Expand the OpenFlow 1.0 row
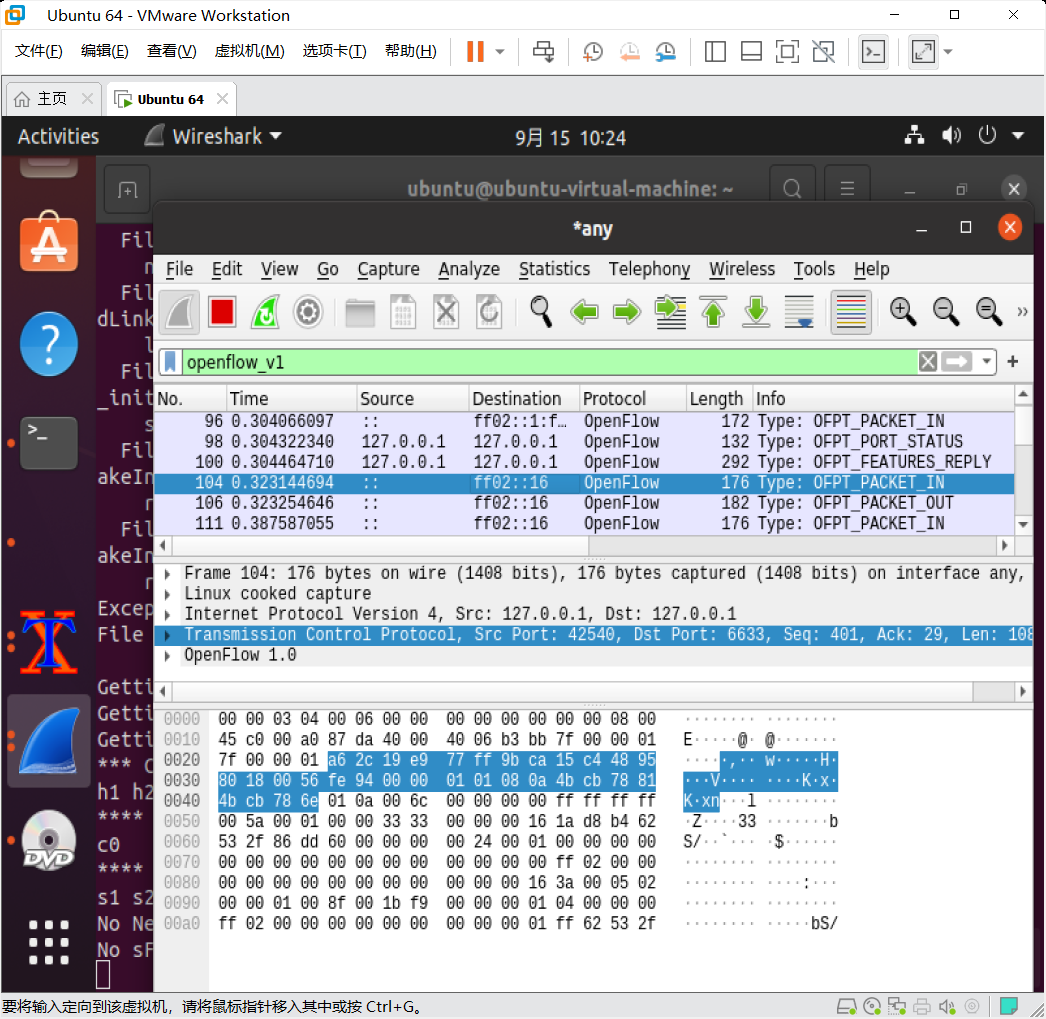Image resolution: width=1046 pixels, height=1019 pixels. coord(167,656)
